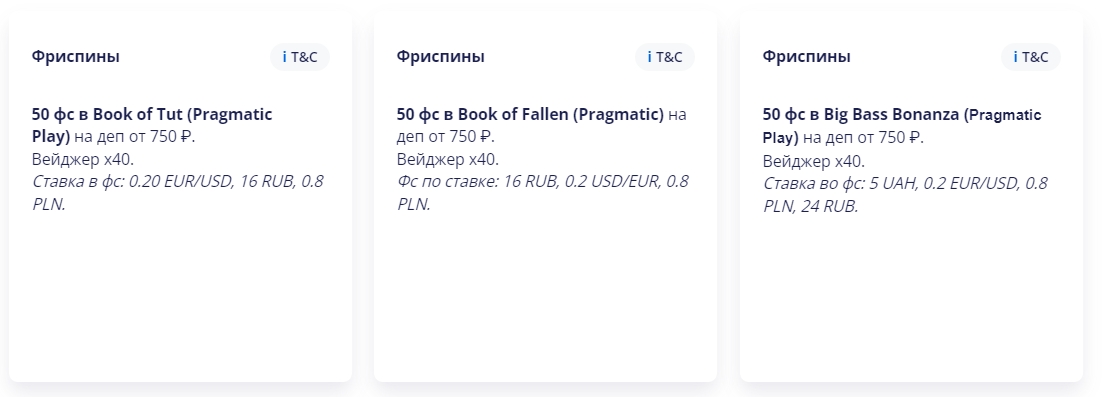The width and height of the screenshot is (1105, 397).
Task: Click italic 'Ставка в фс: 0.20 EUR/USD' line
Action: 132,181
